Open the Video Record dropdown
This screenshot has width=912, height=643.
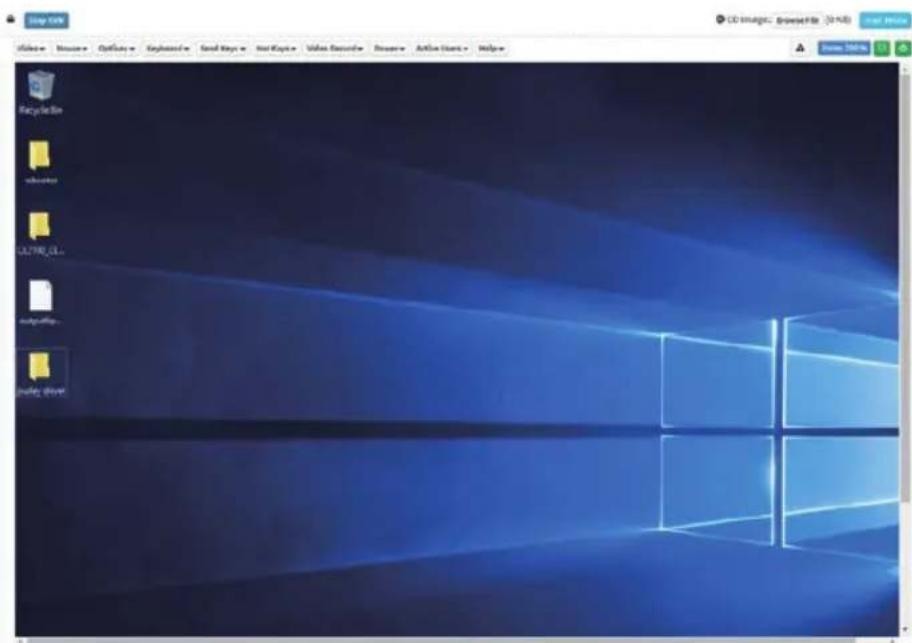tap(334, 48)
